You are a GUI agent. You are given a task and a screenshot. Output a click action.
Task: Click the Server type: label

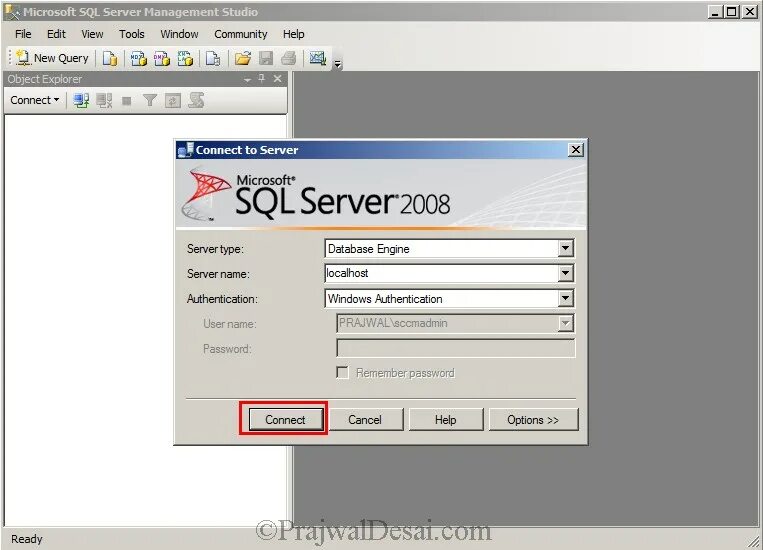216,249
